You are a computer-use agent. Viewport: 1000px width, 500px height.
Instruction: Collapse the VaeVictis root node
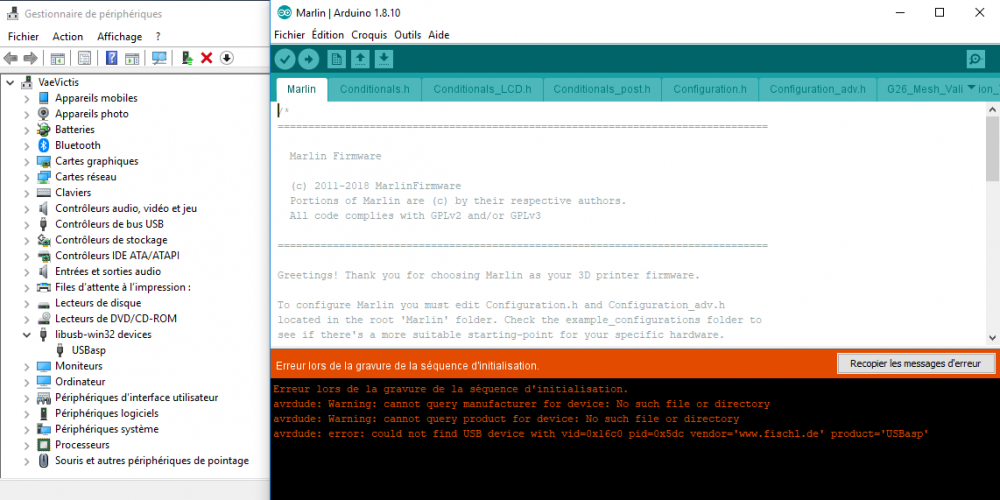(x=10, y=82)
